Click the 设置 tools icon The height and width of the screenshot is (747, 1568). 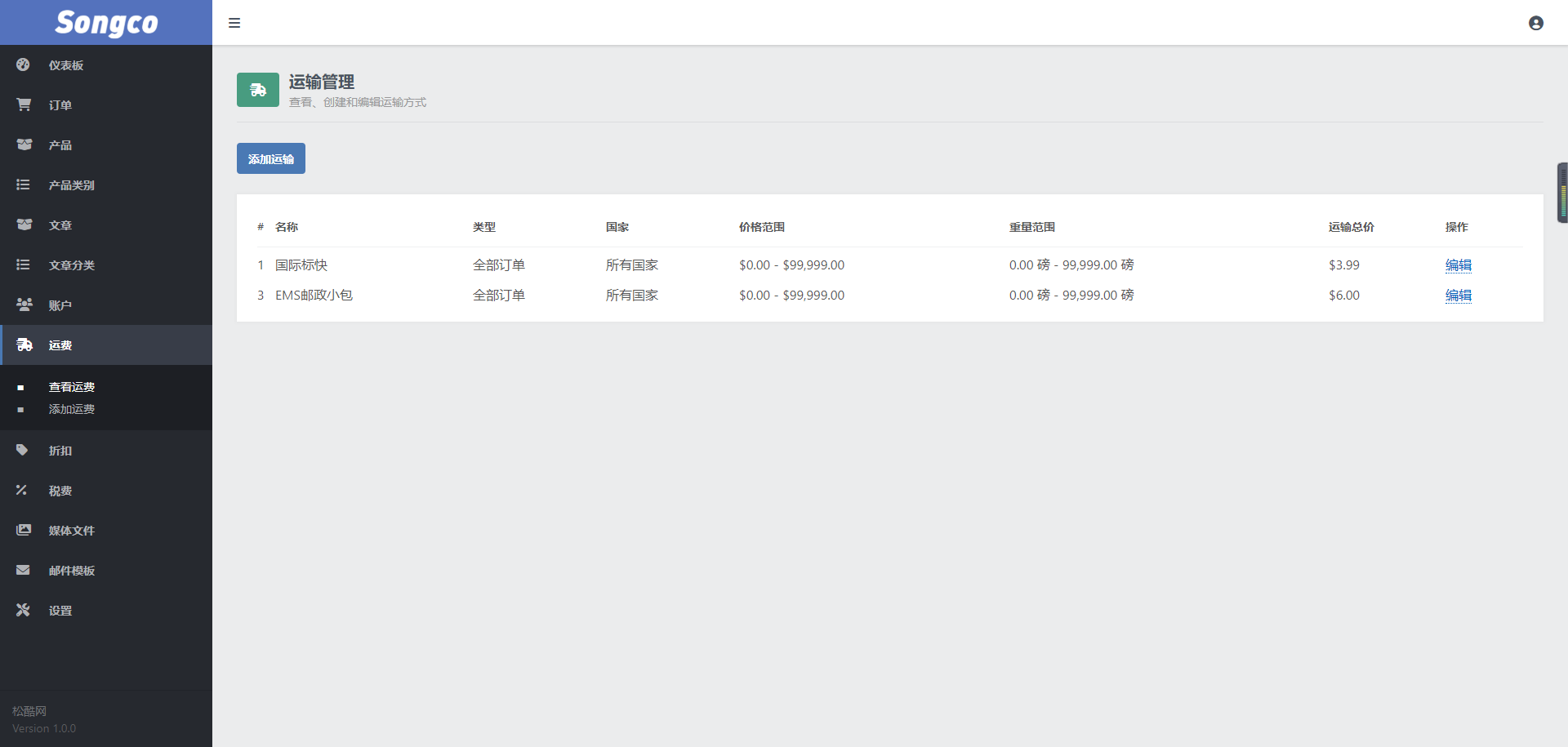[23, 610]
